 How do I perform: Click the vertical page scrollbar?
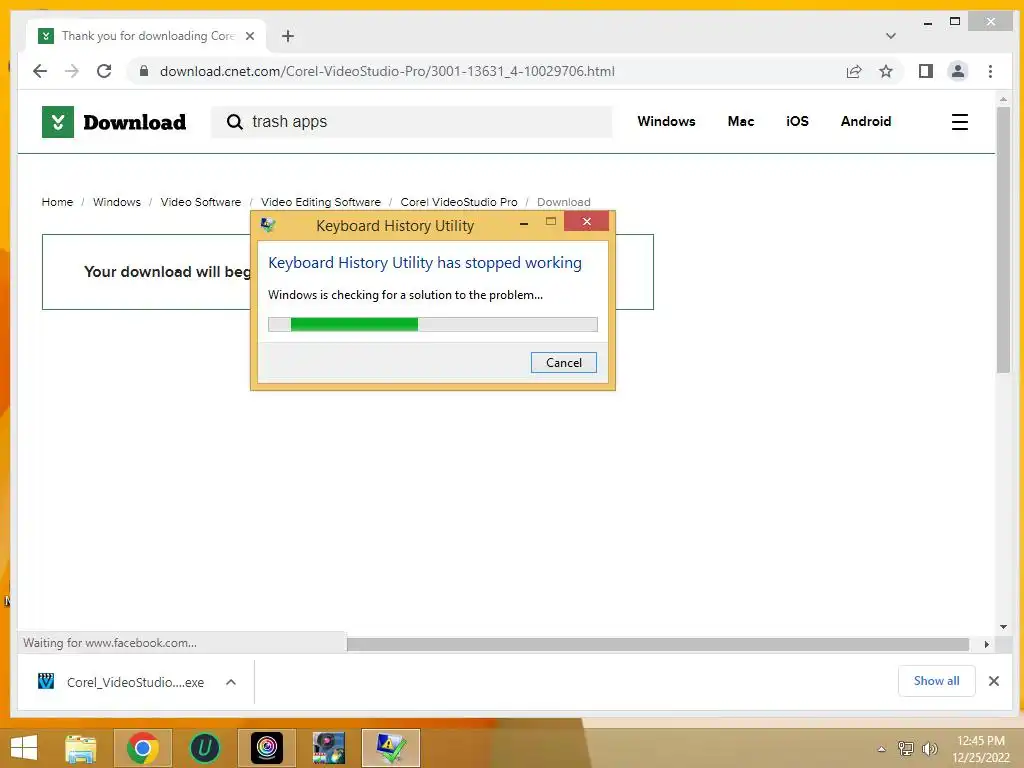[x=1003, y=238]
